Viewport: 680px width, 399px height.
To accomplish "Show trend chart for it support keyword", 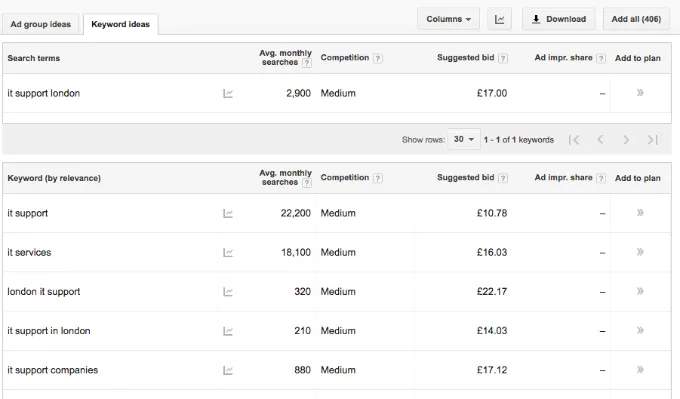I will click(x=228, y=213).
